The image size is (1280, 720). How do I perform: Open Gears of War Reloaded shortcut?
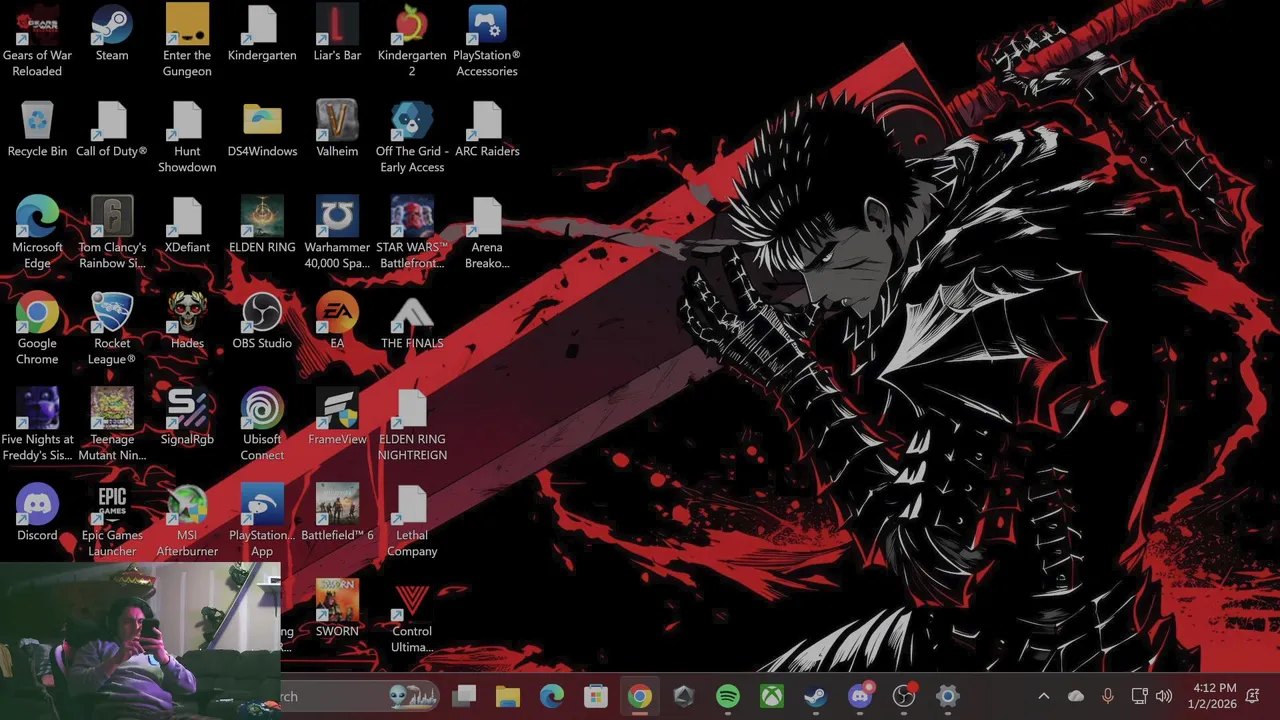(x=37, y=41)
